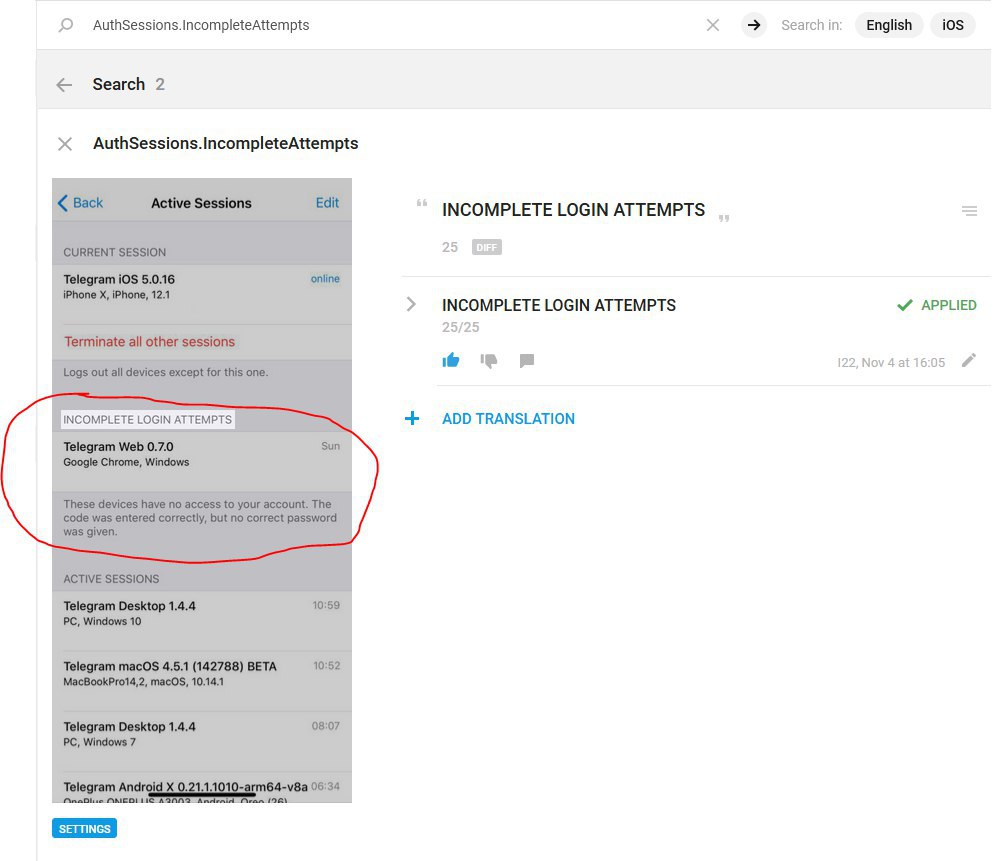Click the Telegram Desktop 1.4.4 Windows 7 row
The height and width of the screenshot is (861, 998).
pyautogui.click(x=202, y=741)
